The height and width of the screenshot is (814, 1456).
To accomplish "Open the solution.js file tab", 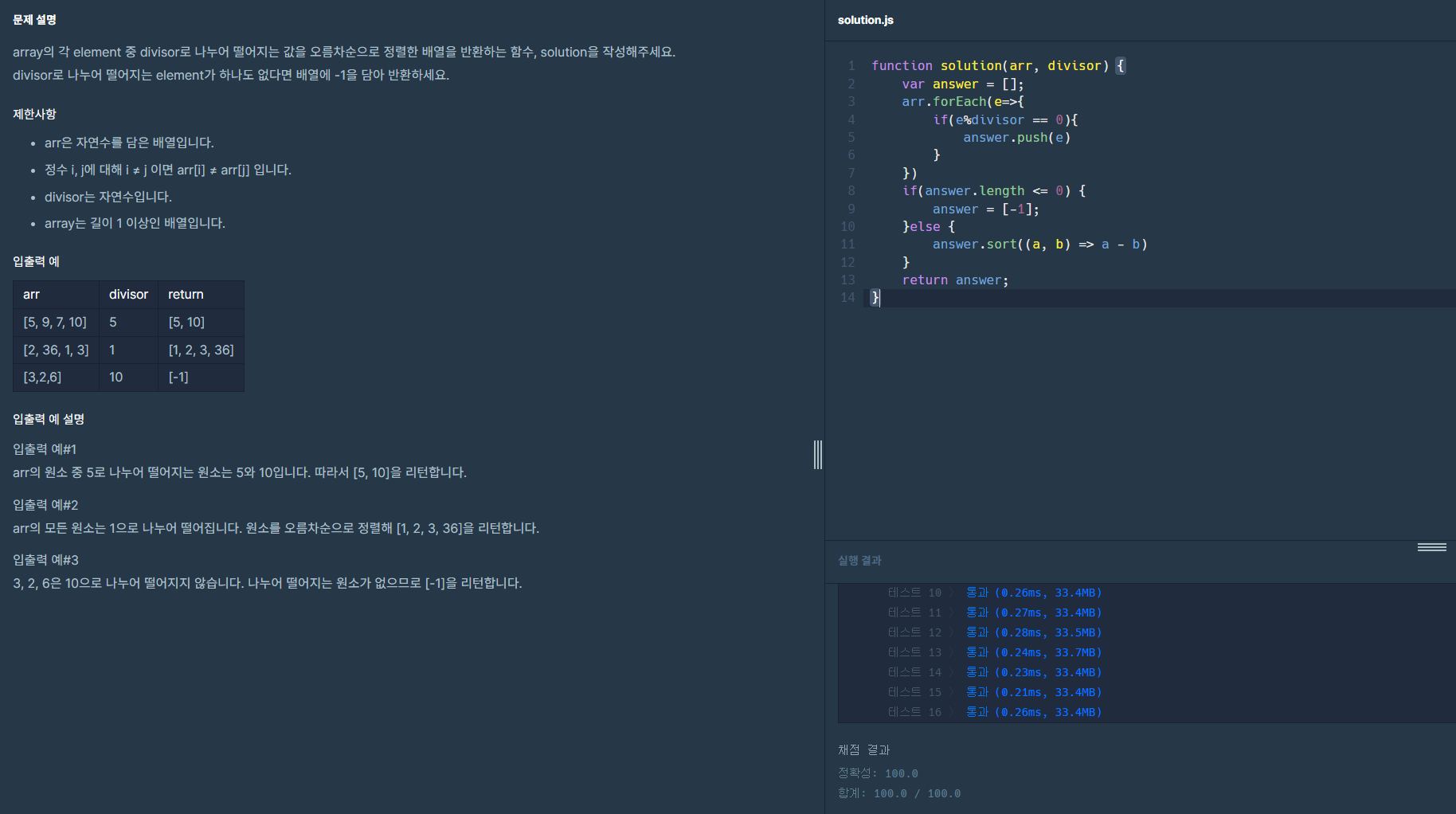I will [865, 20].
